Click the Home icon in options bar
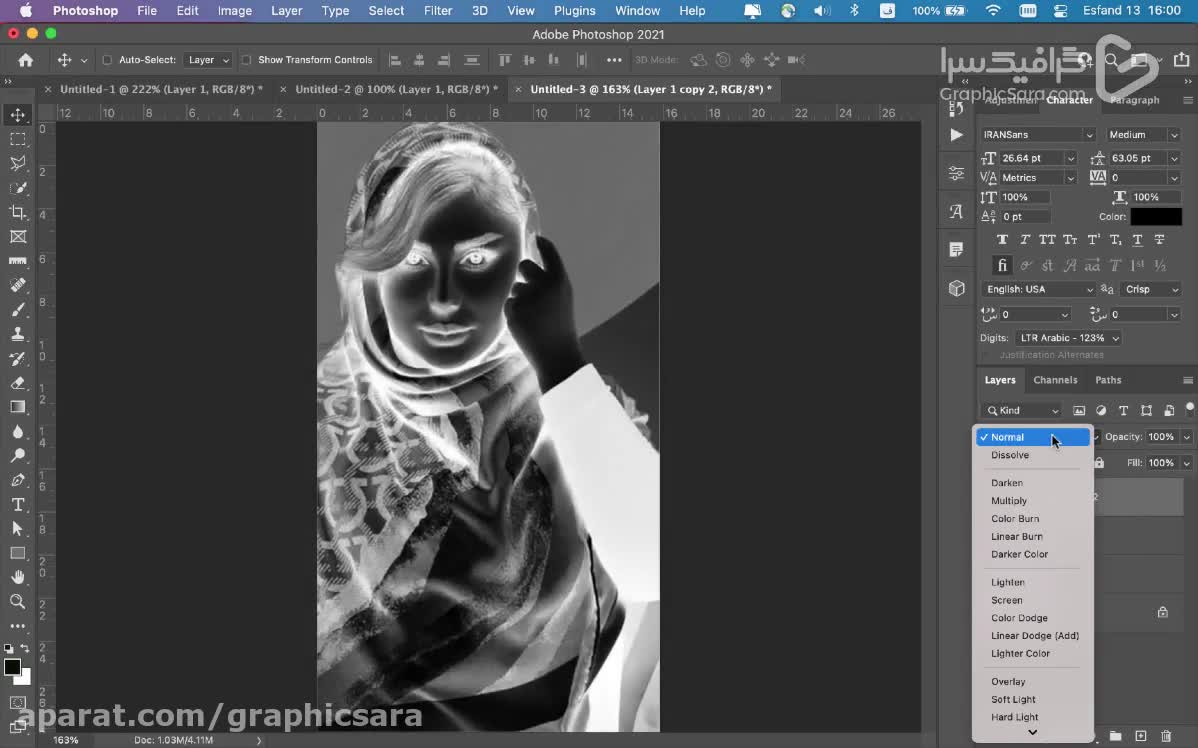The width and height of the screenshot is (1198, 748). click(25, 60)
